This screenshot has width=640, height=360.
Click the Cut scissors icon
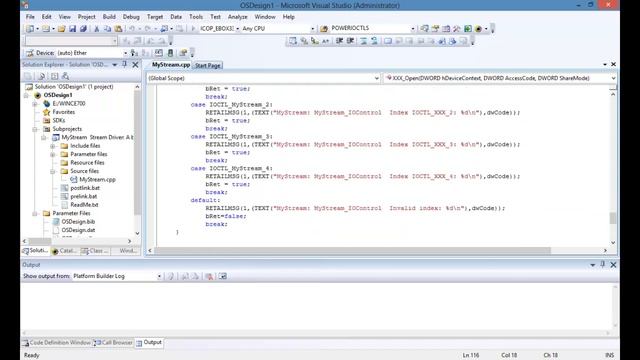(x=97, y=29)
